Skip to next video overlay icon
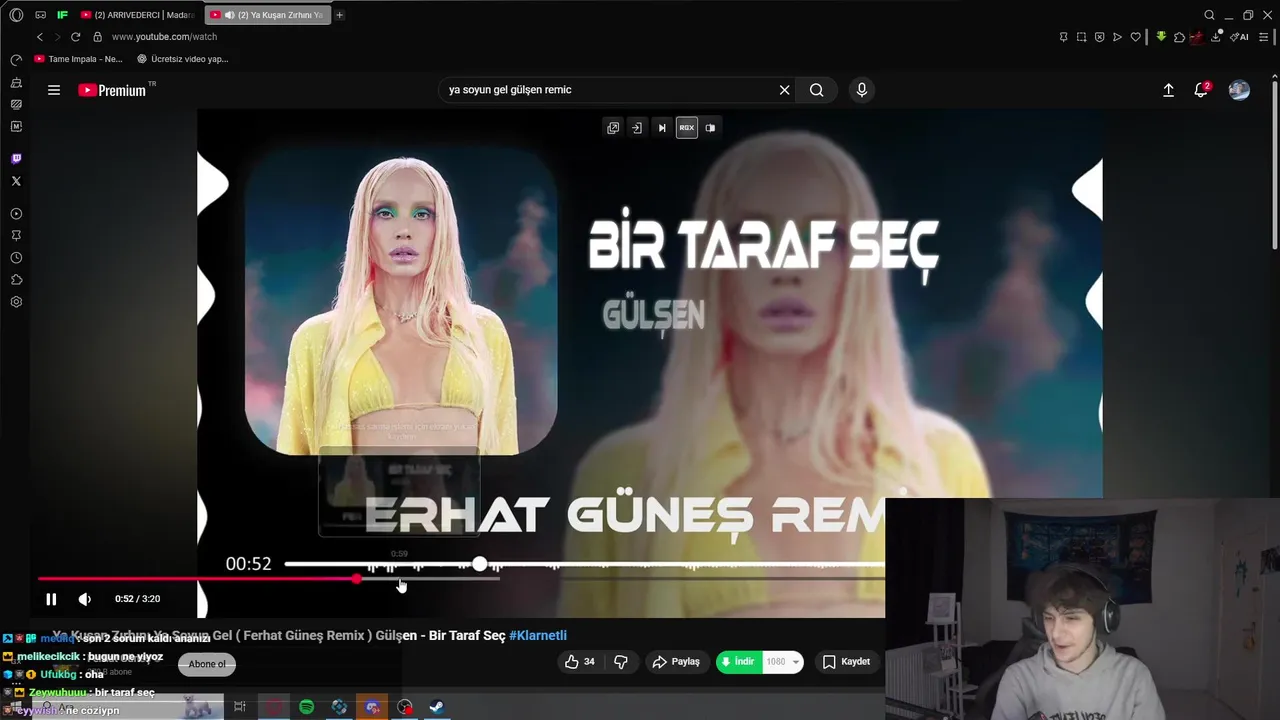1280x720 pixels. (x=661, y=128)
